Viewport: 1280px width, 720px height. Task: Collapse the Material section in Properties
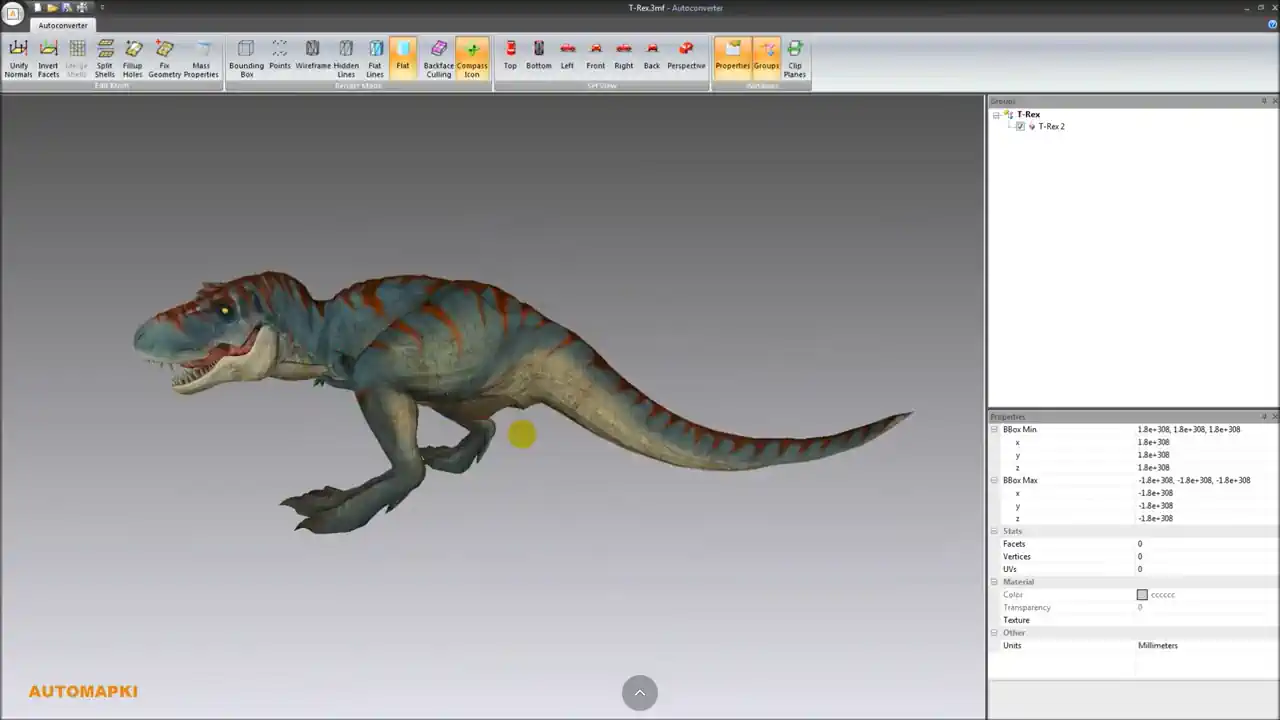tap(995, 582)
